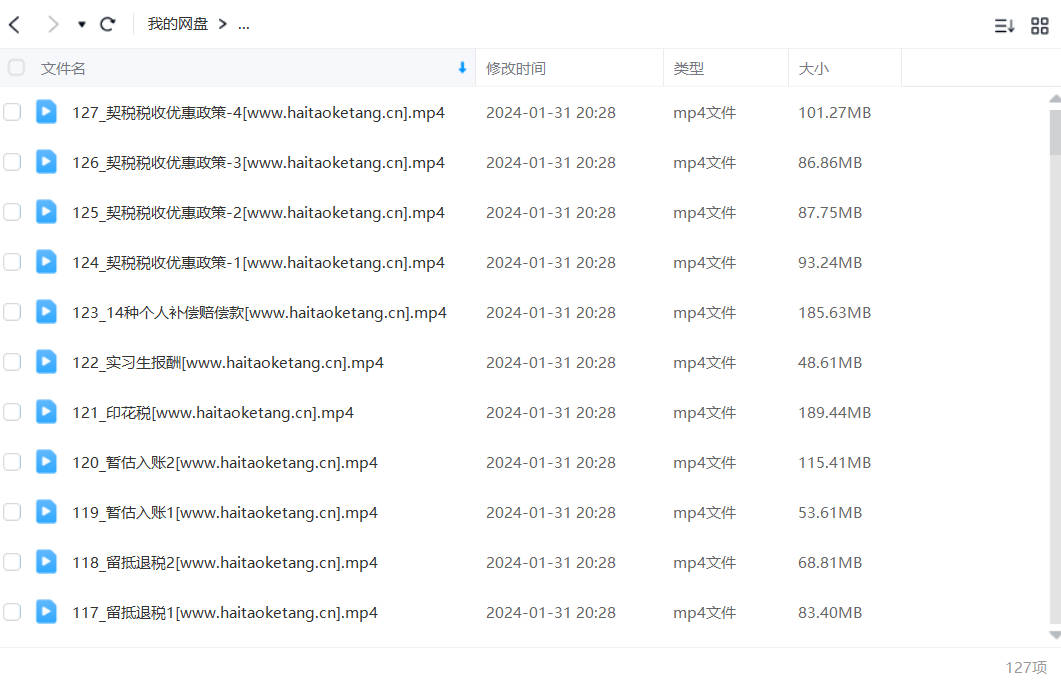
Task: Click video icon of 123_14种个人补偿赔偿款
Action: coord(46,312)
